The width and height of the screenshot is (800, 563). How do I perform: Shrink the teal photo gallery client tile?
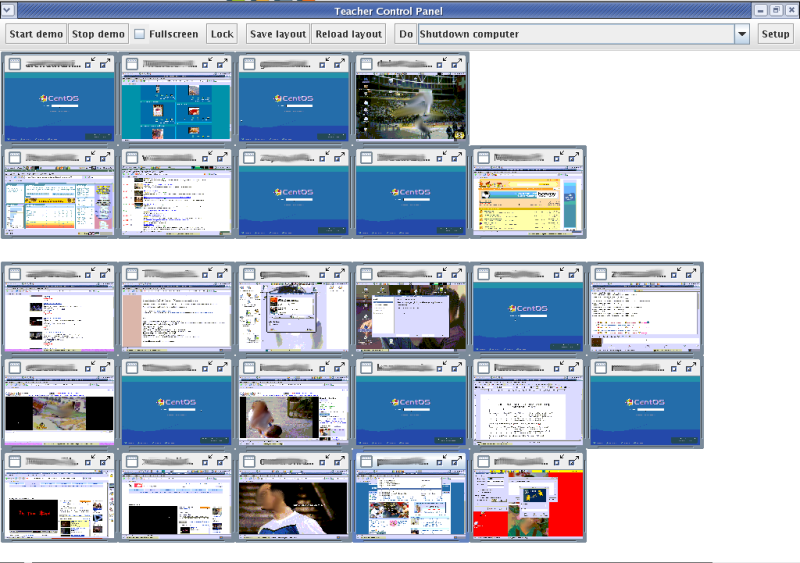point(207,63)
